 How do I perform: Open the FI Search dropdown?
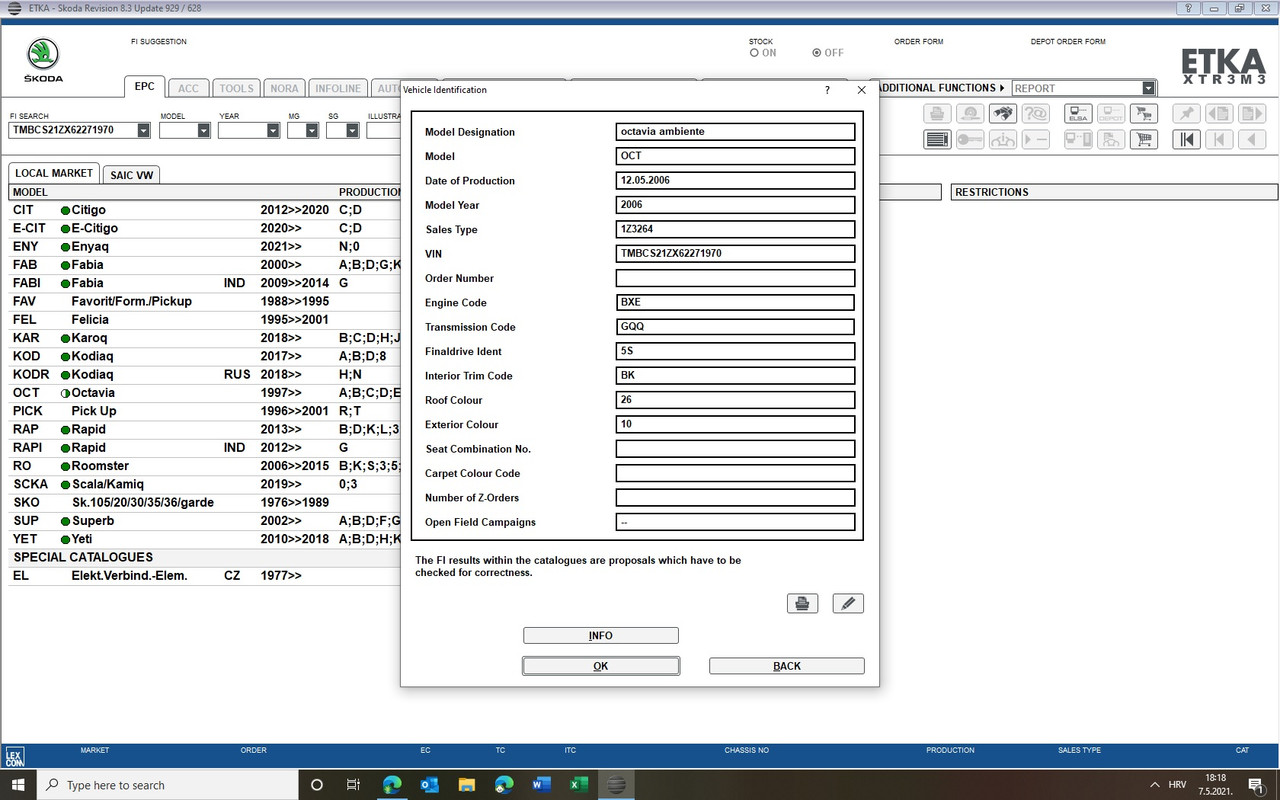143,130
